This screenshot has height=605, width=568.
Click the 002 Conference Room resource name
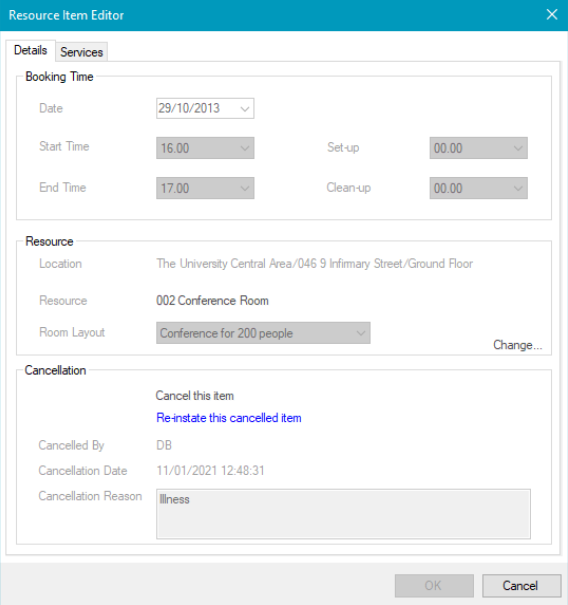click(212, 301)
